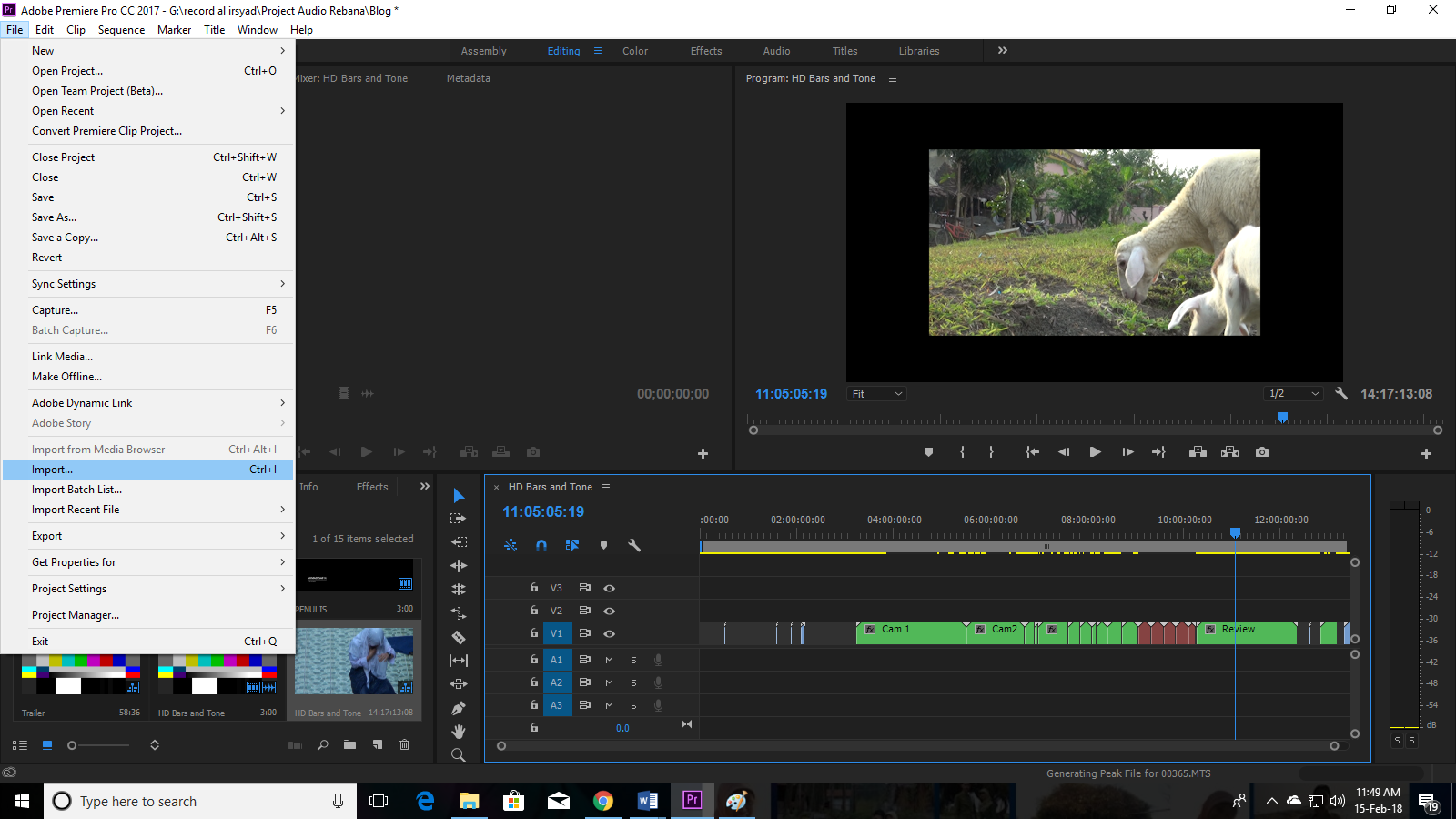Select the Zoom tool magnifier

point(459,755)
